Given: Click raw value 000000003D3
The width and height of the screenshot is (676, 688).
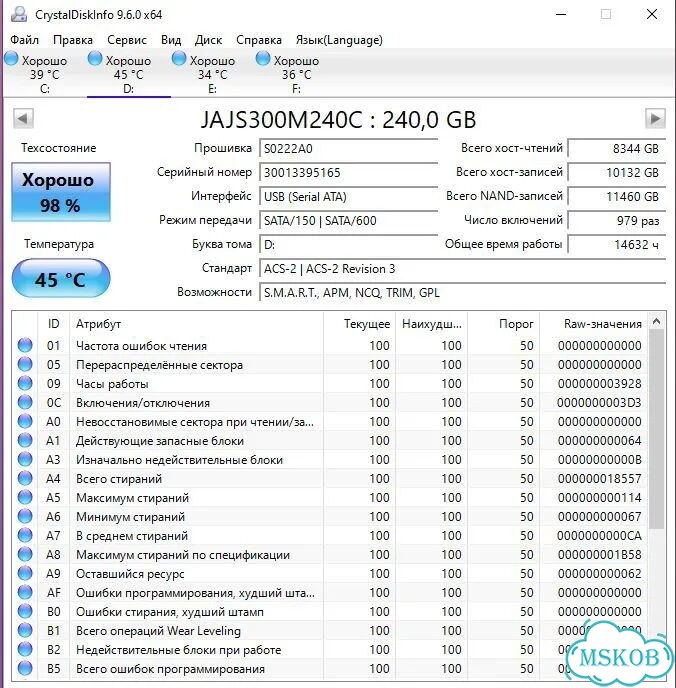Looking at the screenshot, I should 599,403.
